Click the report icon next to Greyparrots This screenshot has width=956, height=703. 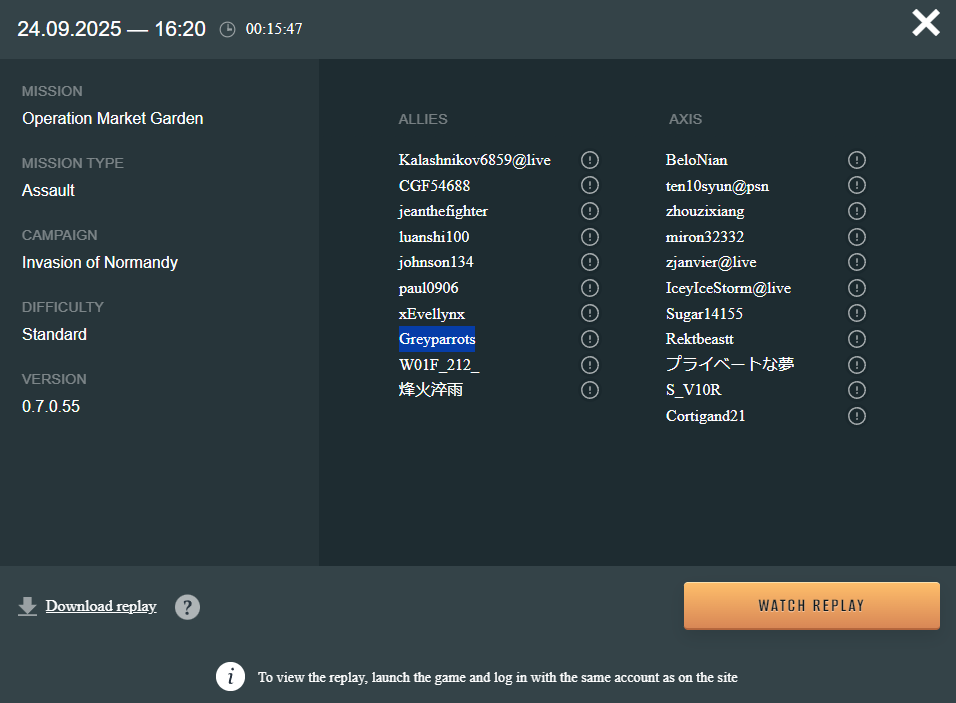click(x=590, y=339)
